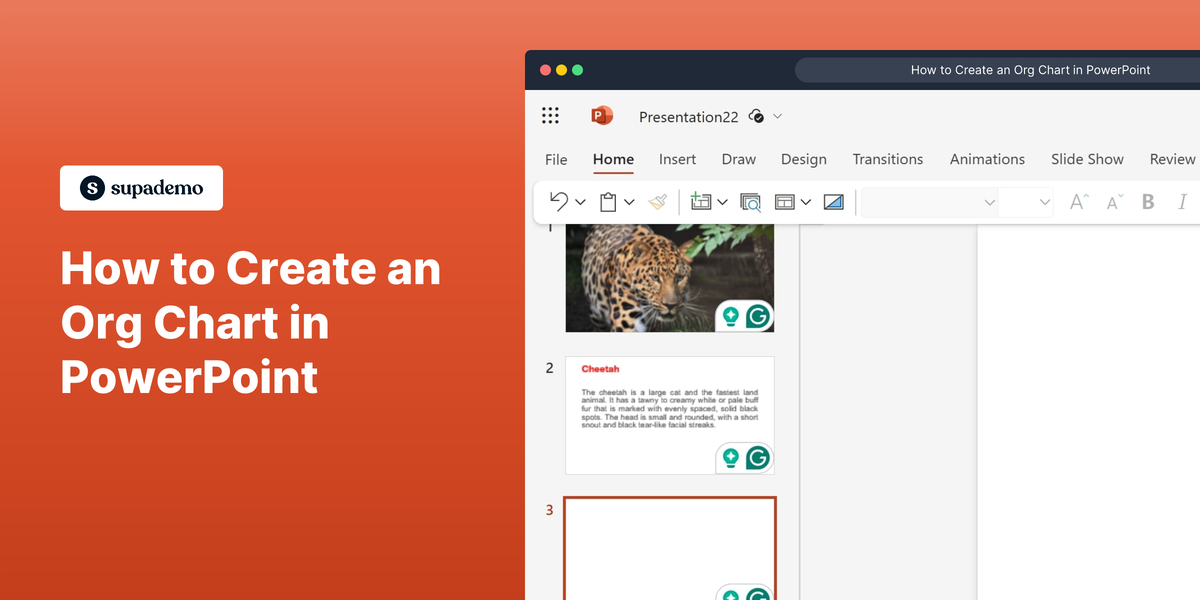Click the lightbulb icon on slide 2

pos(731,458)
